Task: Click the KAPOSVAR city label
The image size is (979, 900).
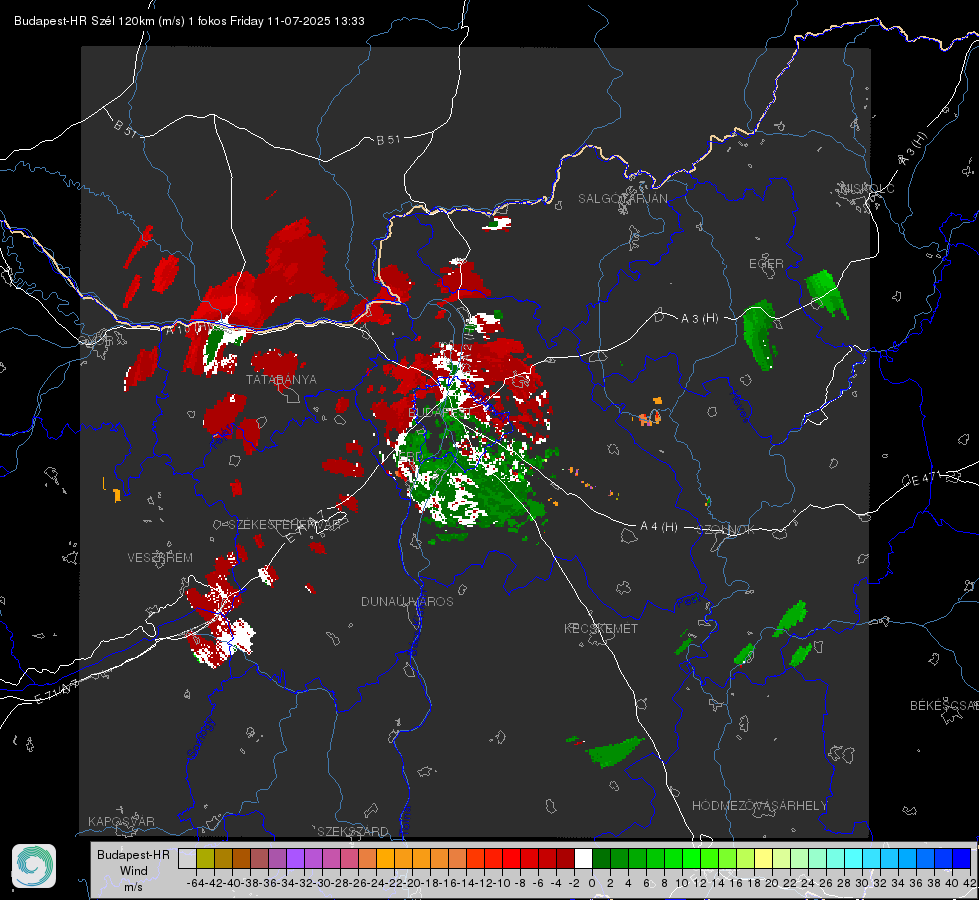Action: point(121,821)
